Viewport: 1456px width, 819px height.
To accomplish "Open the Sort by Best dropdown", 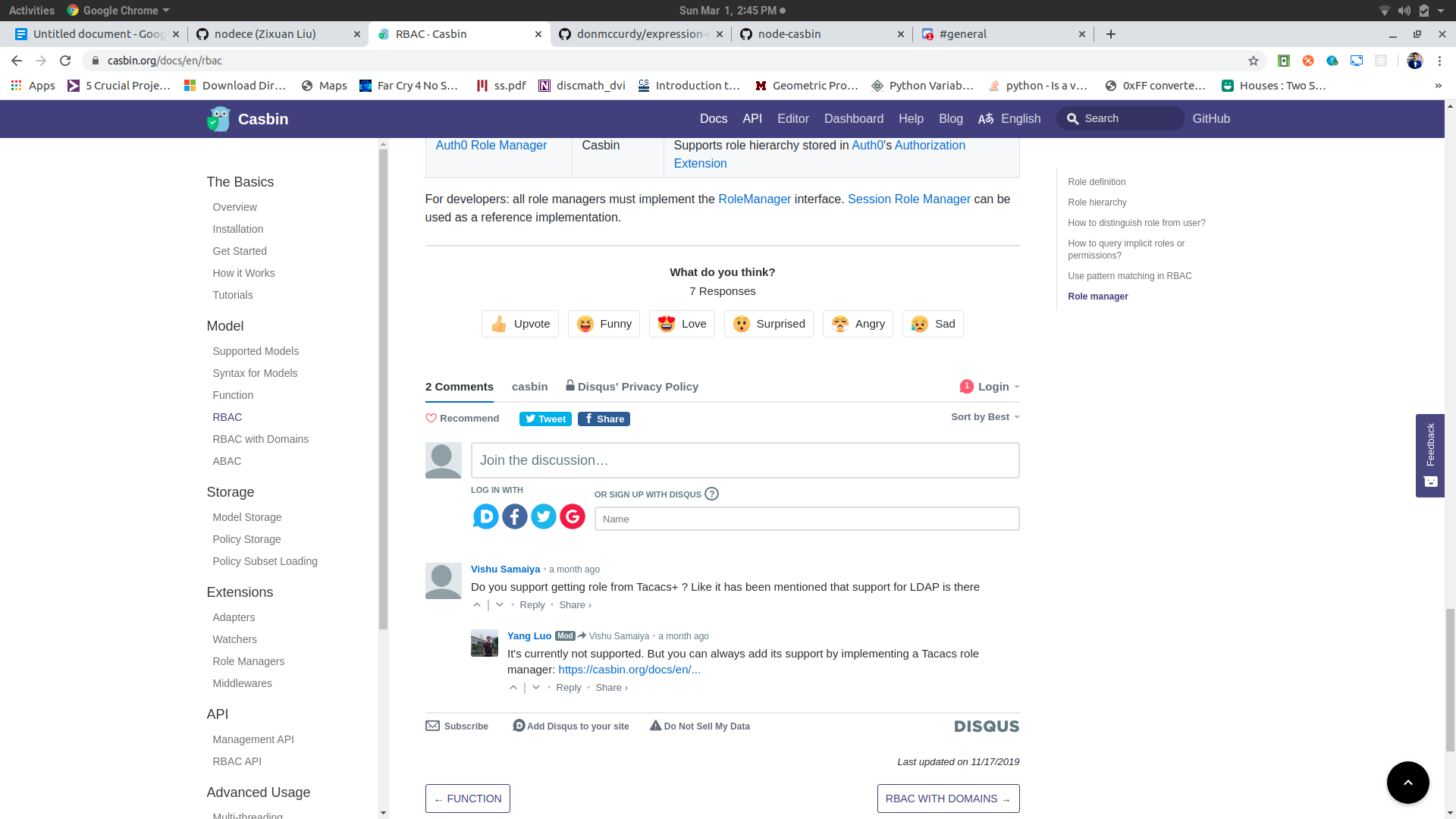I will [985, 417].
